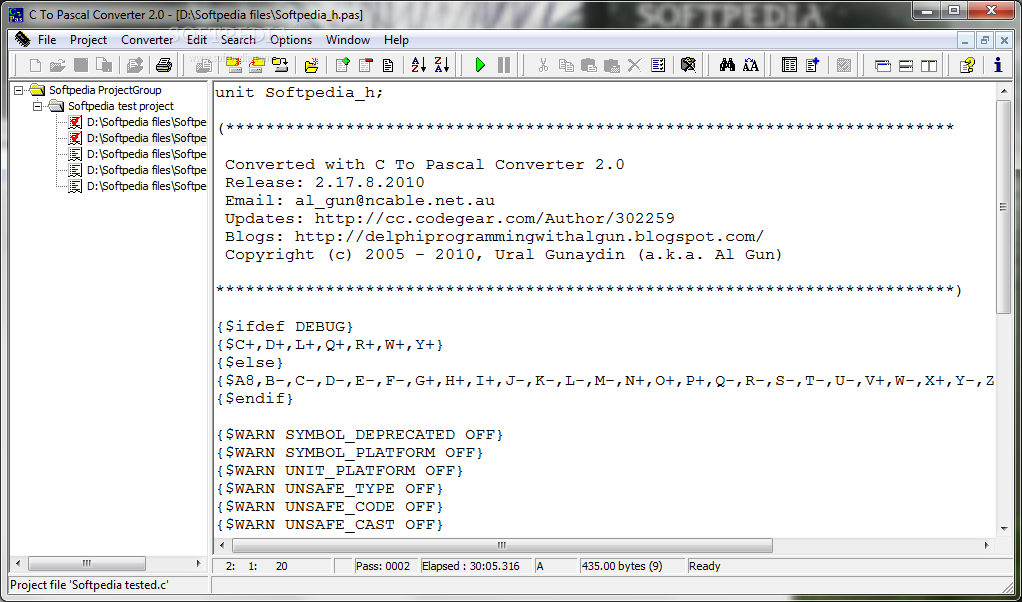
Task: Click the save project folder icon with down arrow
Action: point(280,64)
